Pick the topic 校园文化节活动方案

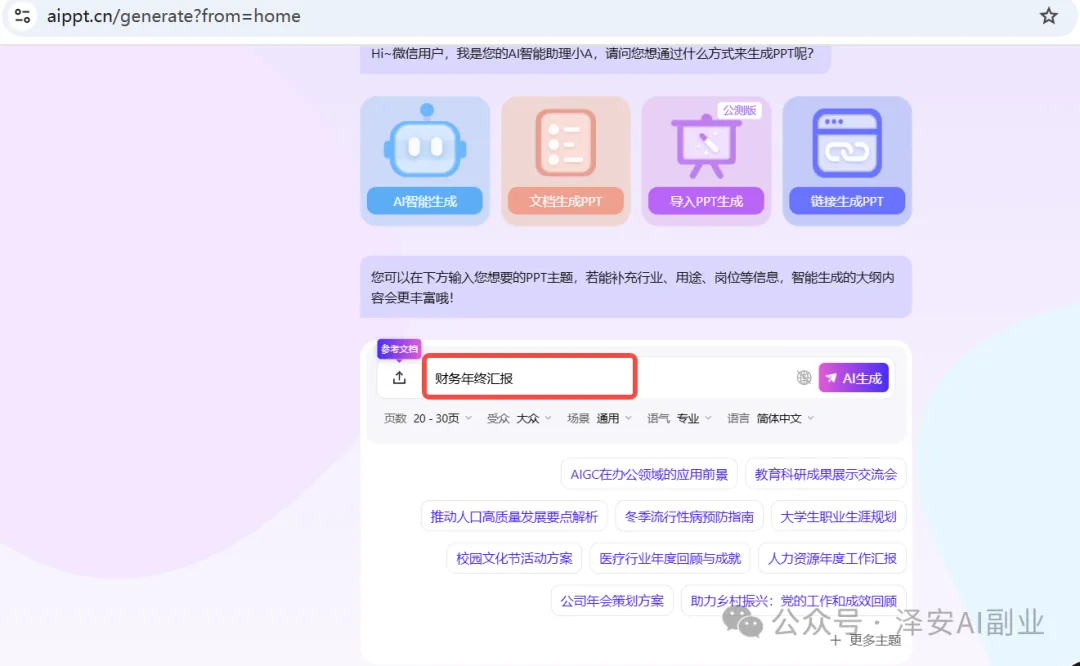(x=514, y=559)
